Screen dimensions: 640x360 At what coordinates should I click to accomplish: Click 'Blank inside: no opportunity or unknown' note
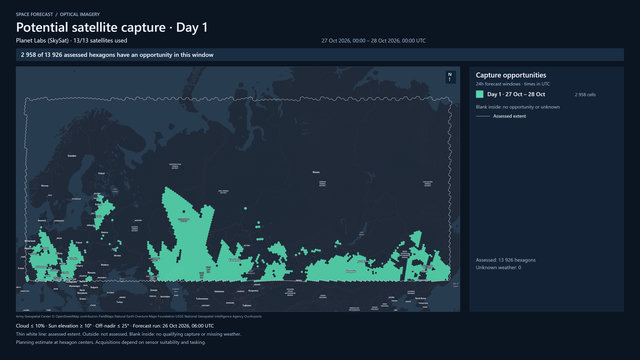point(518,107)
